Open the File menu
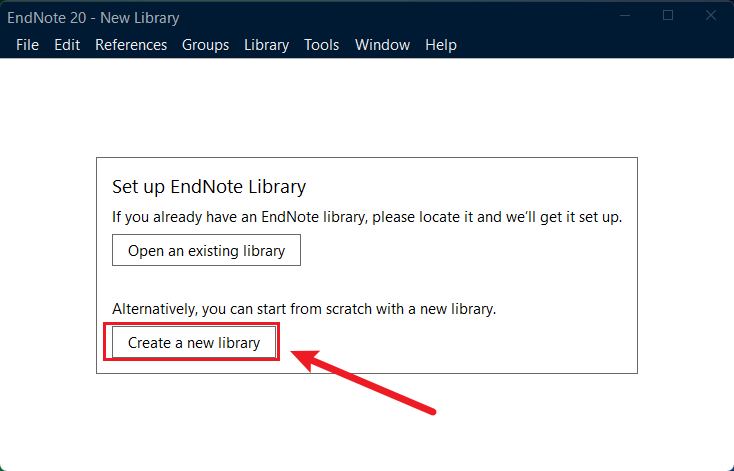 pyautogui.click(x=27, y=45)
